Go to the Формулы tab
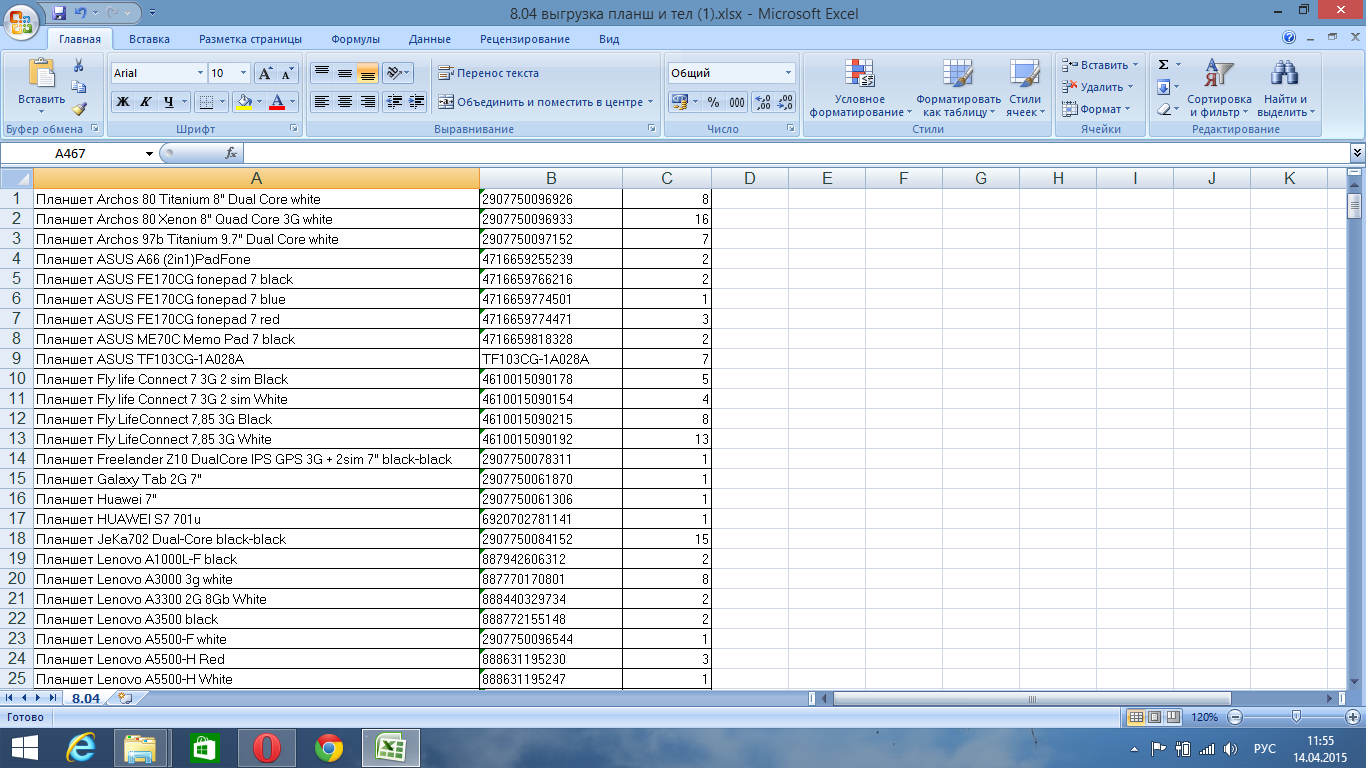This screenshot has width=1366, height=768. (x=355, y=39)
